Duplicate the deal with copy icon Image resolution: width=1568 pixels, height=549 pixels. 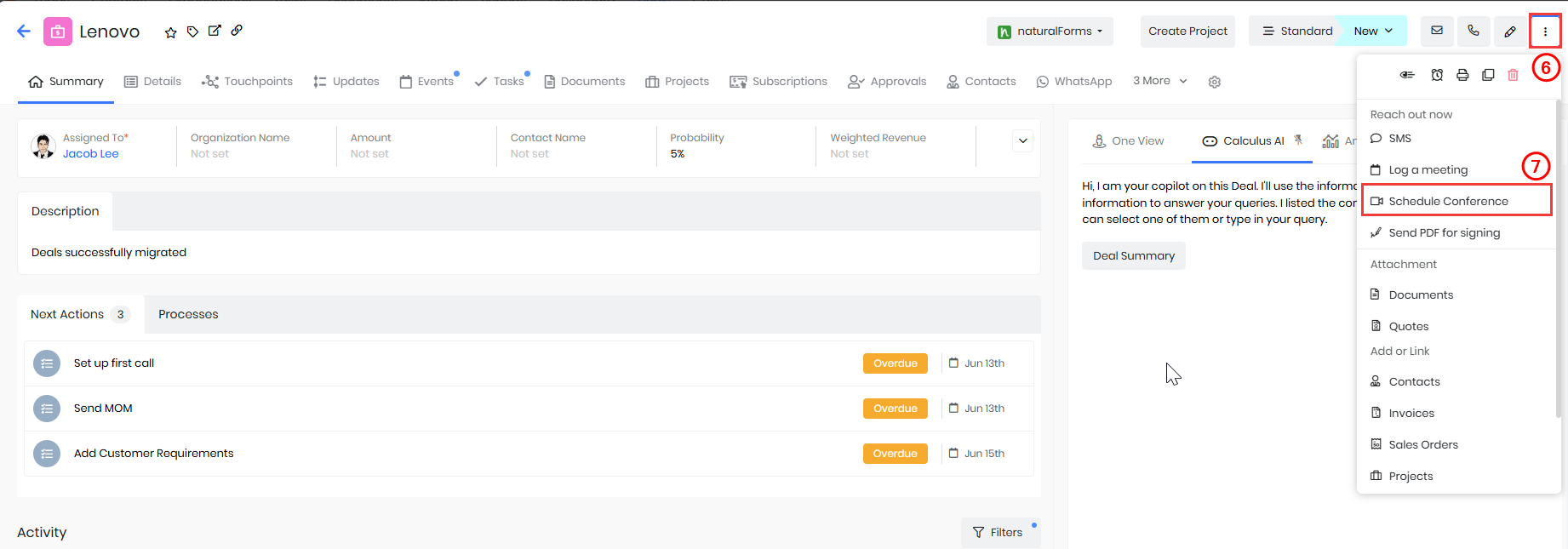[1488, 75]
